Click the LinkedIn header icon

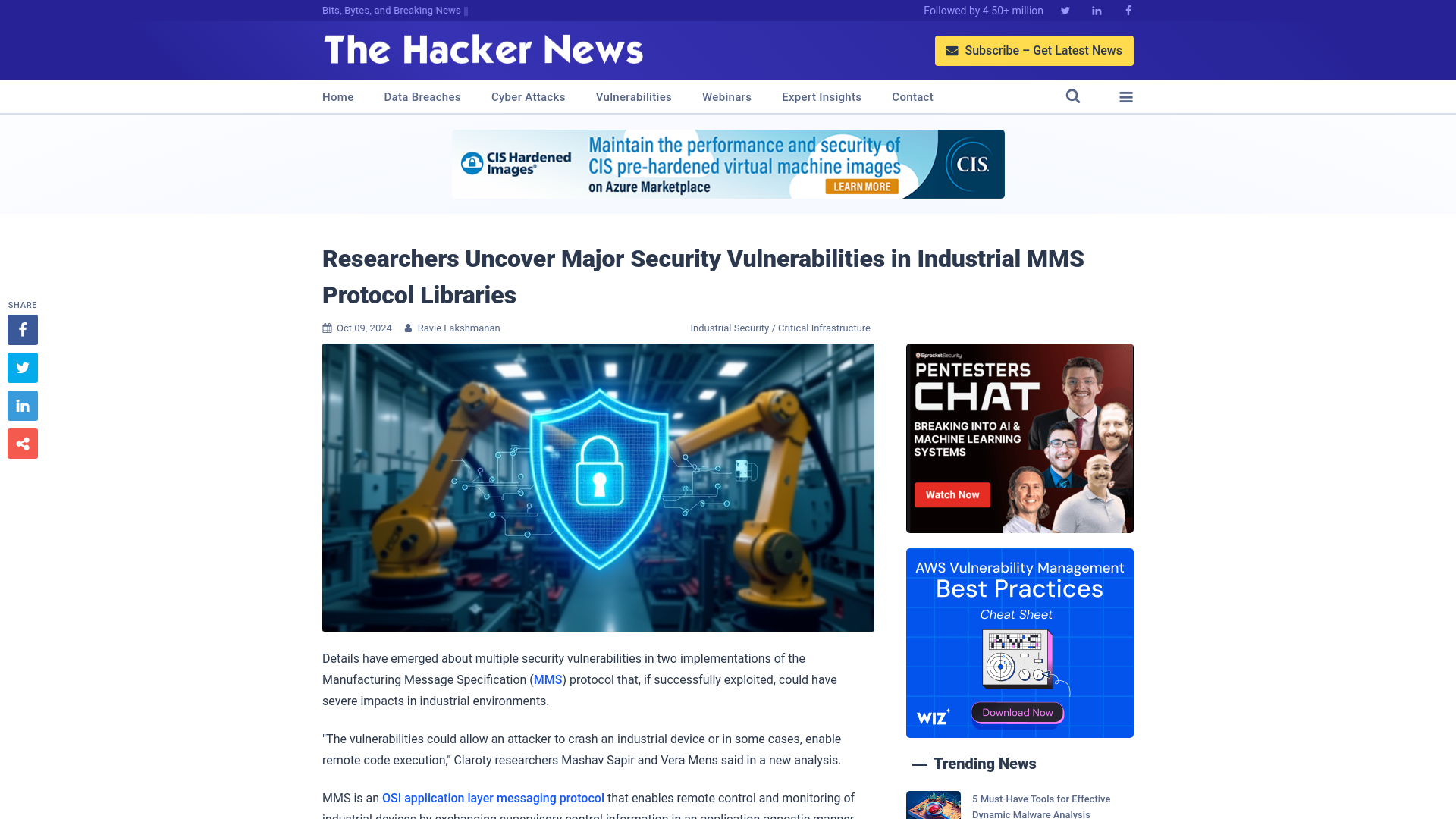coord(1096,10)
